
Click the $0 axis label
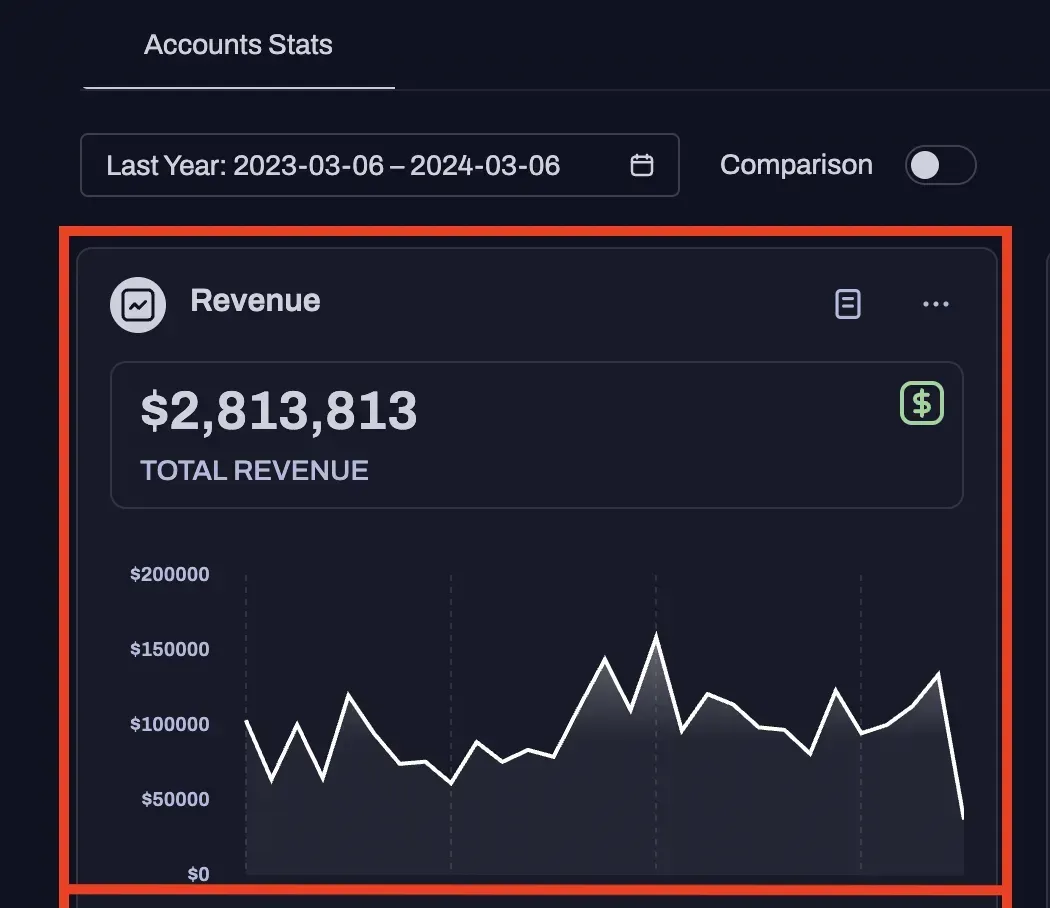[x=198, y=874]
